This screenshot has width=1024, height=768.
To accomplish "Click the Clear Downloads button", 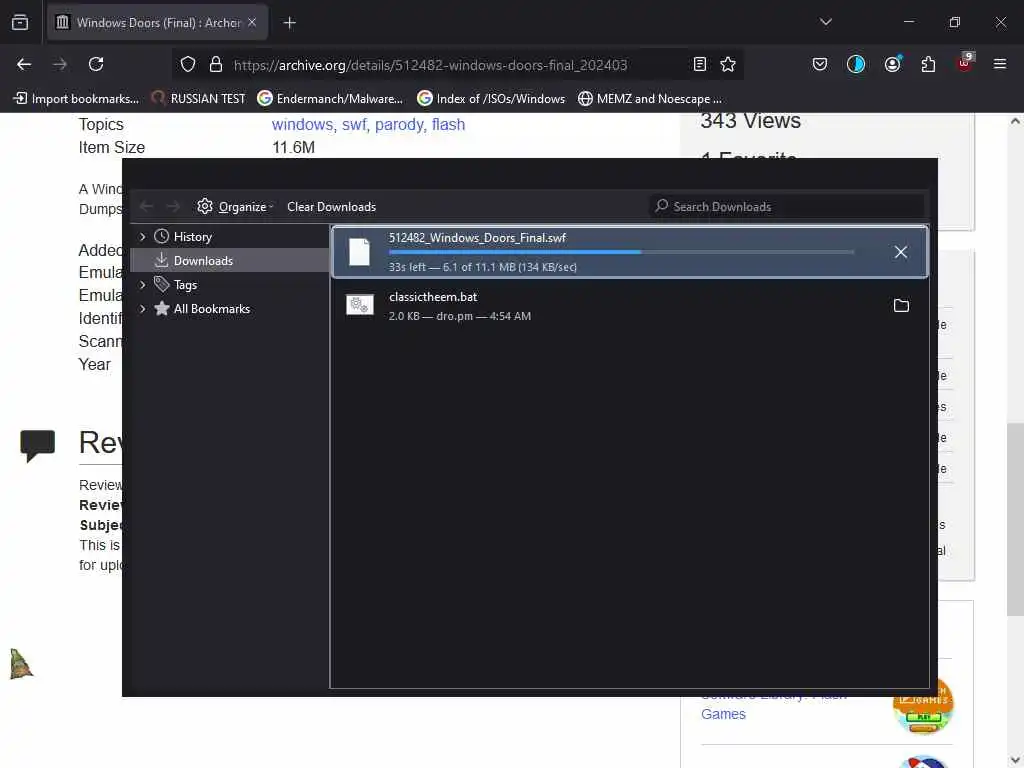I will click(x=331, y=206).
